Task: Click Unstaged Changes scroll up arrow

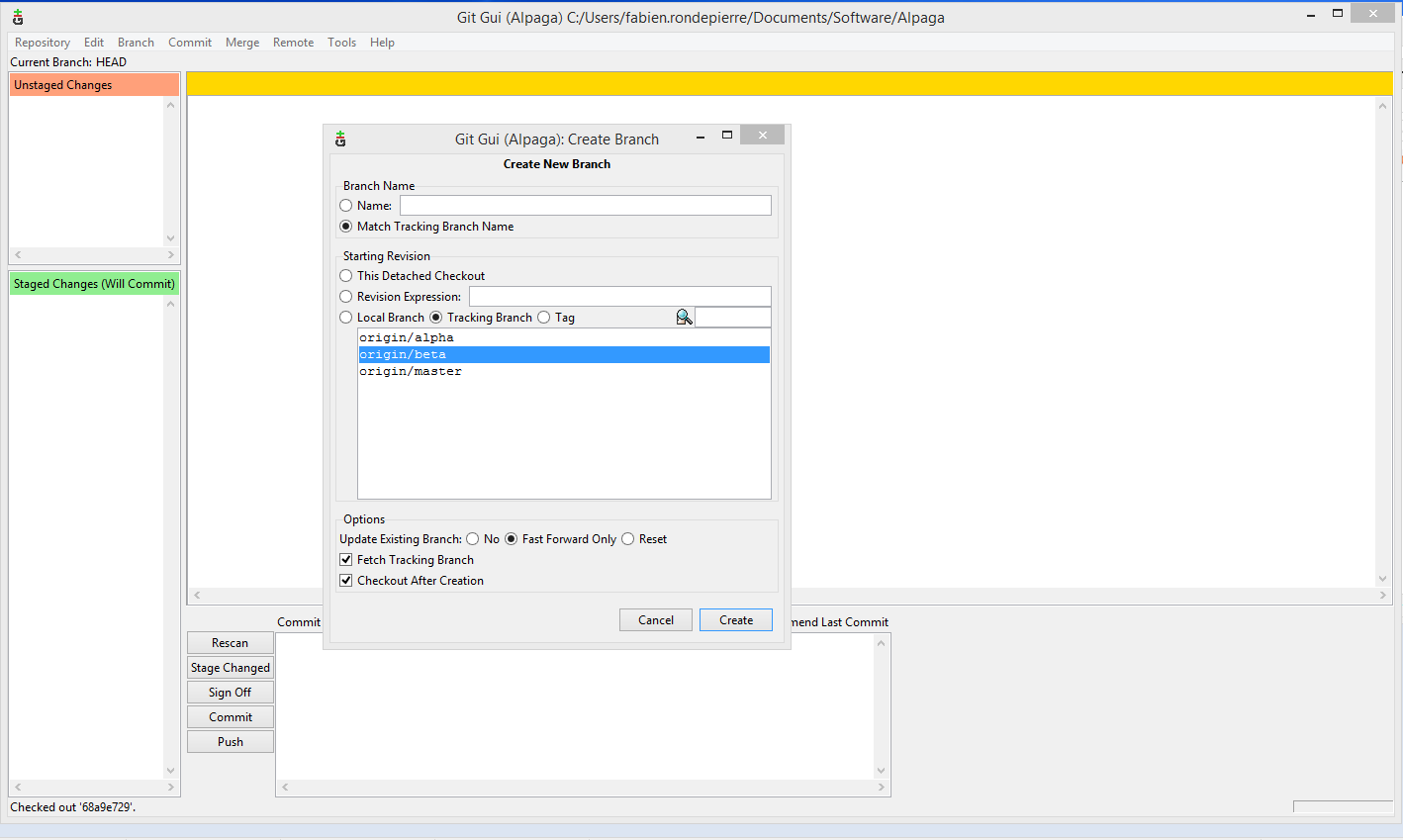Action: [x=171, y=105]
